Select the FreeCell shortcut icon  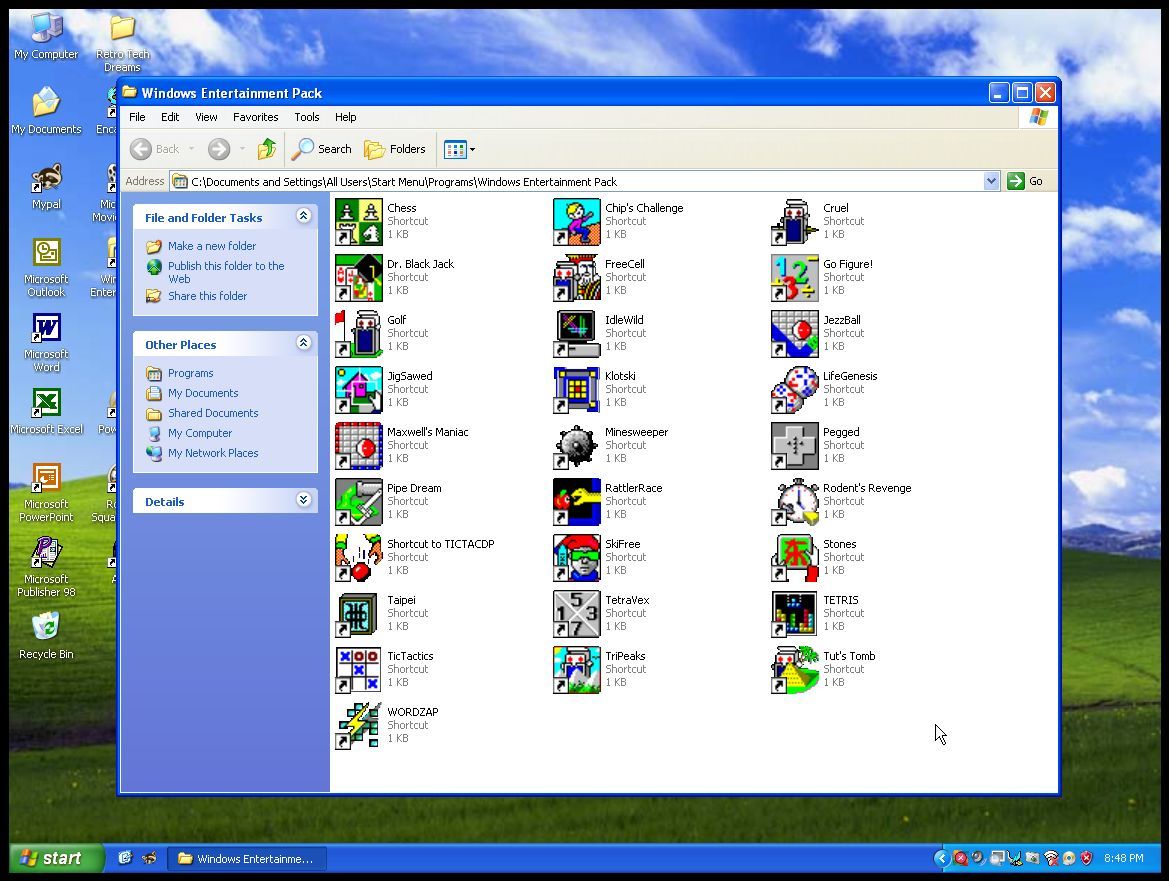[576, 278]
